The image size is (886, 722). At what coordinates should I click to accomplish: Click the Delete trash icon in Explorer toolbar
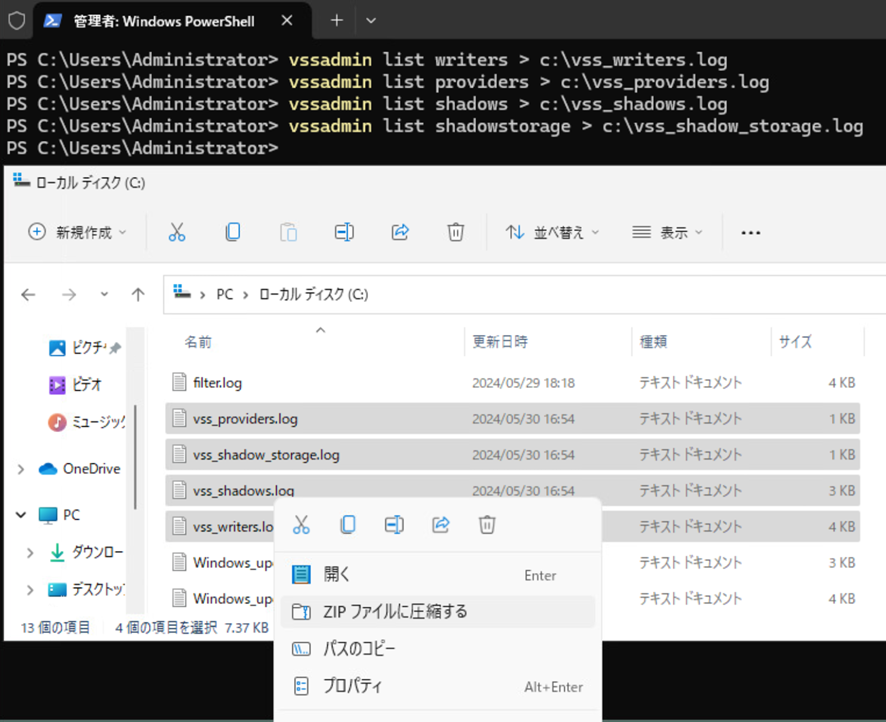(x=455, y=232)
